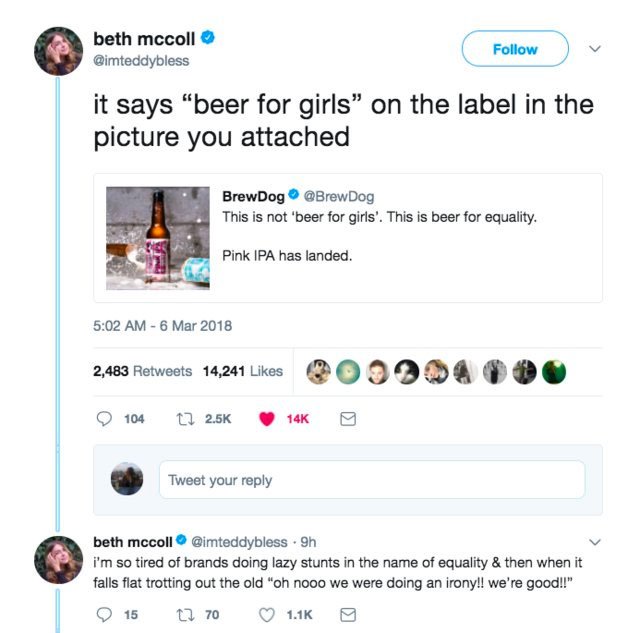Click beth mccoll's avatar at top
Image resolution: width=640 pixels, height=633 pixels.
58,50
